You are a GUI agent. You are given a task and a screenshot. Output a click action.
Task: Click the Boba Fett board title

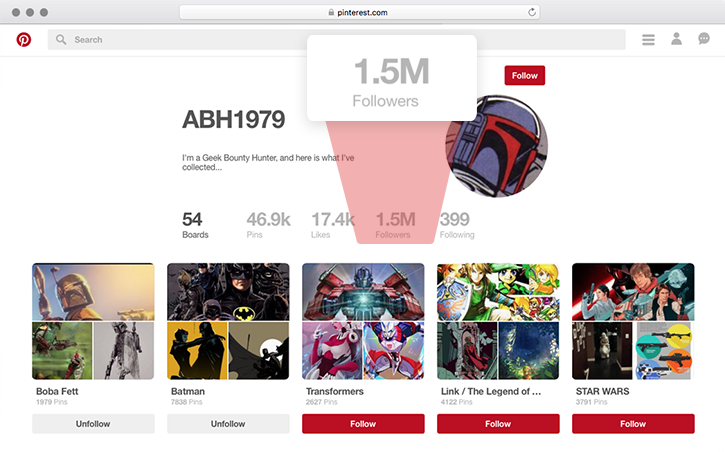click(57, 391)
